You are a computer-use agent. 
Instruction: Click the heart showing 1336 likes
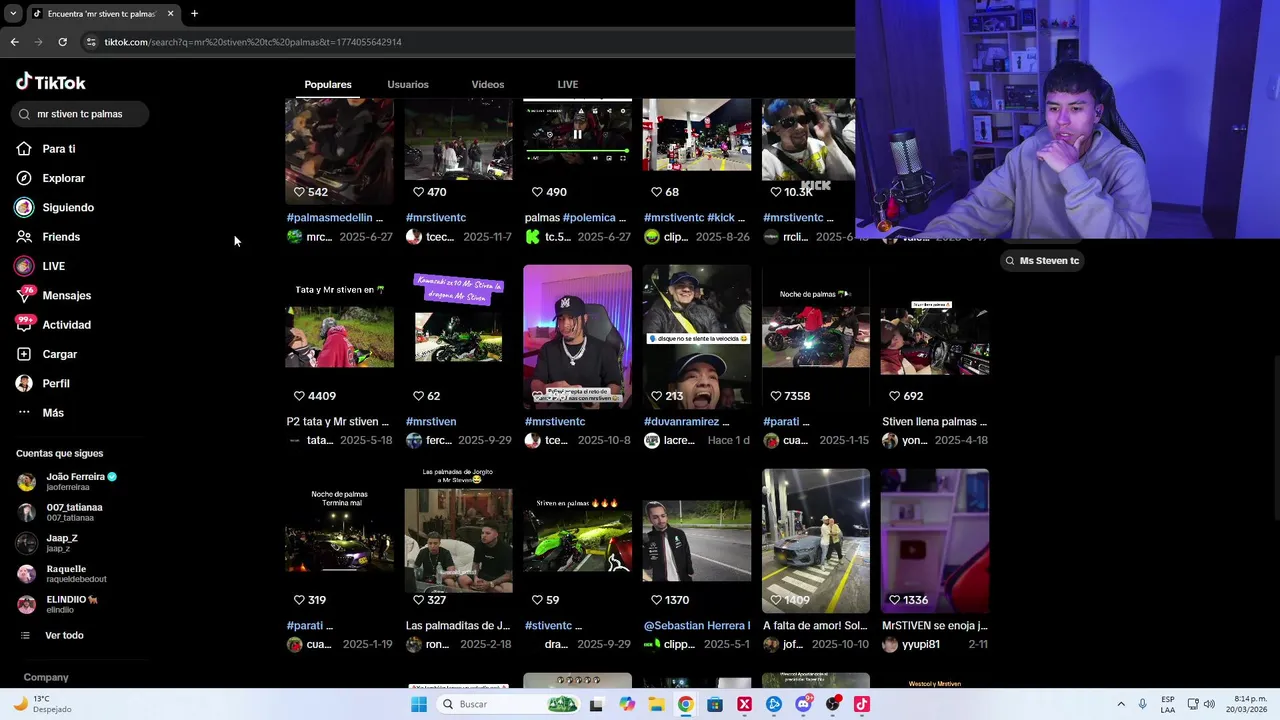point(894,600)
